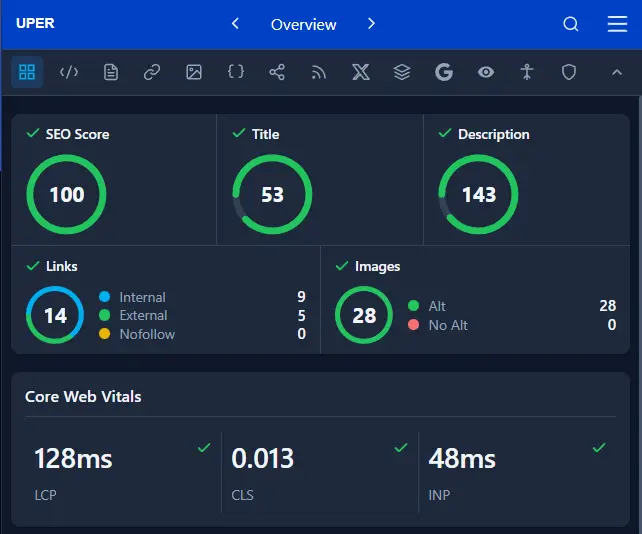Open the Links card label
The width and height of the screenshot is (642, 534).
tap(61, 266)
